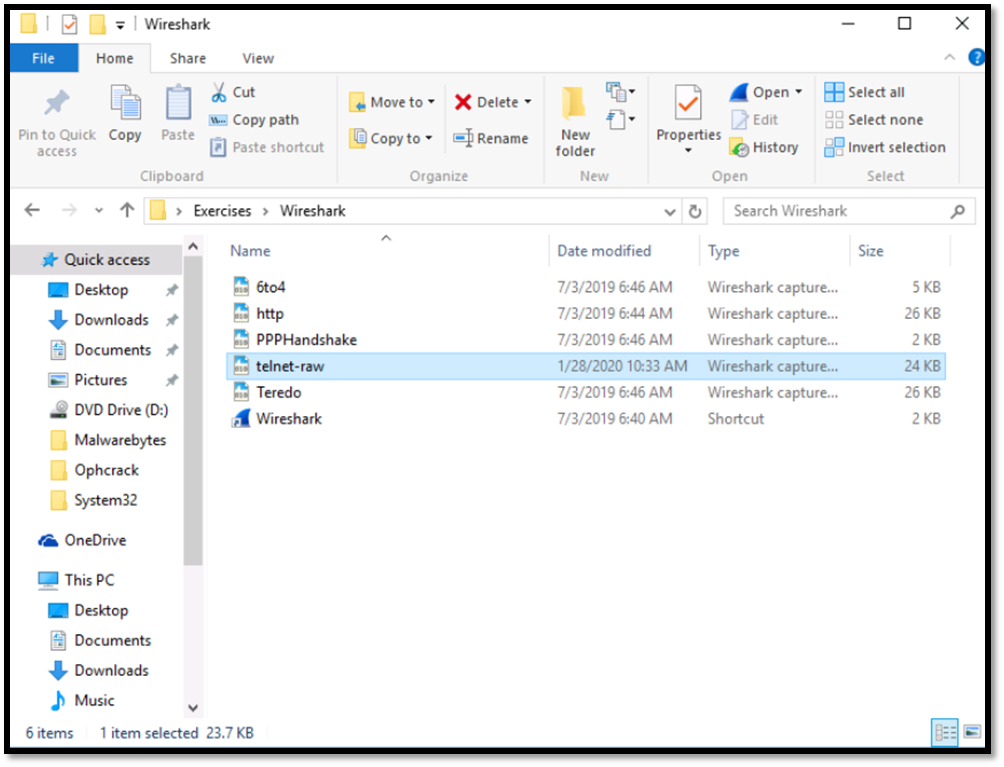The image size is (1004, 767).
Task: Select the 6to4 capture file
Action: 586,287
